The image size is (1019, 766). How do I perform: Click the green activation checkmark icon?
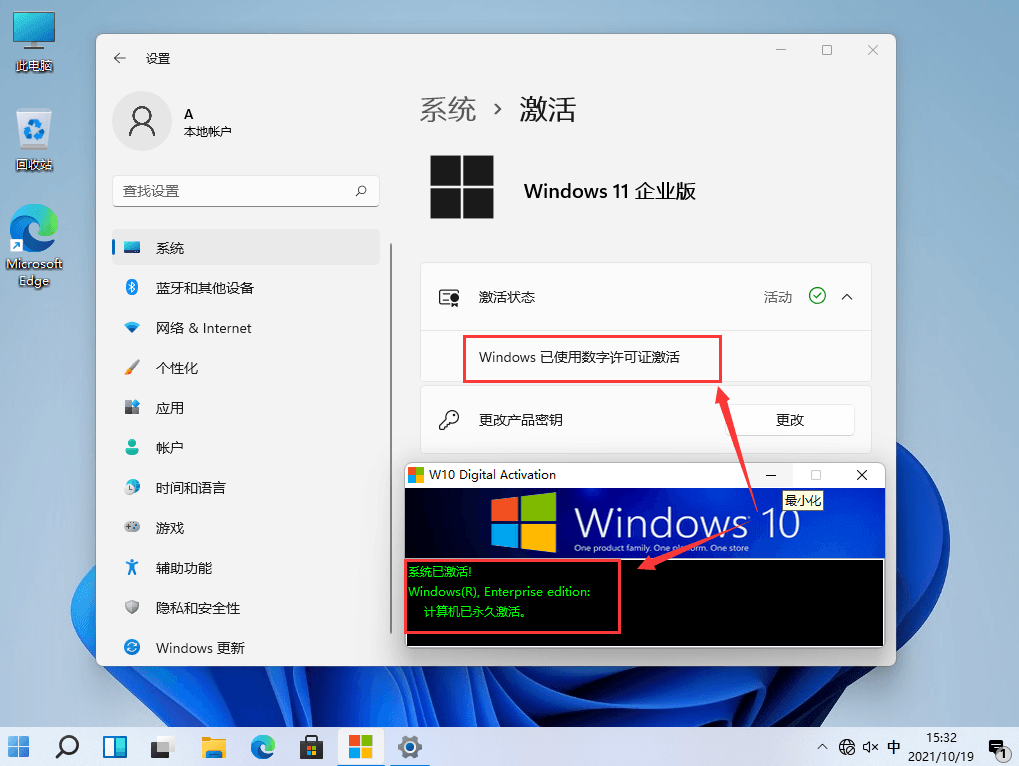pos(817,296)
